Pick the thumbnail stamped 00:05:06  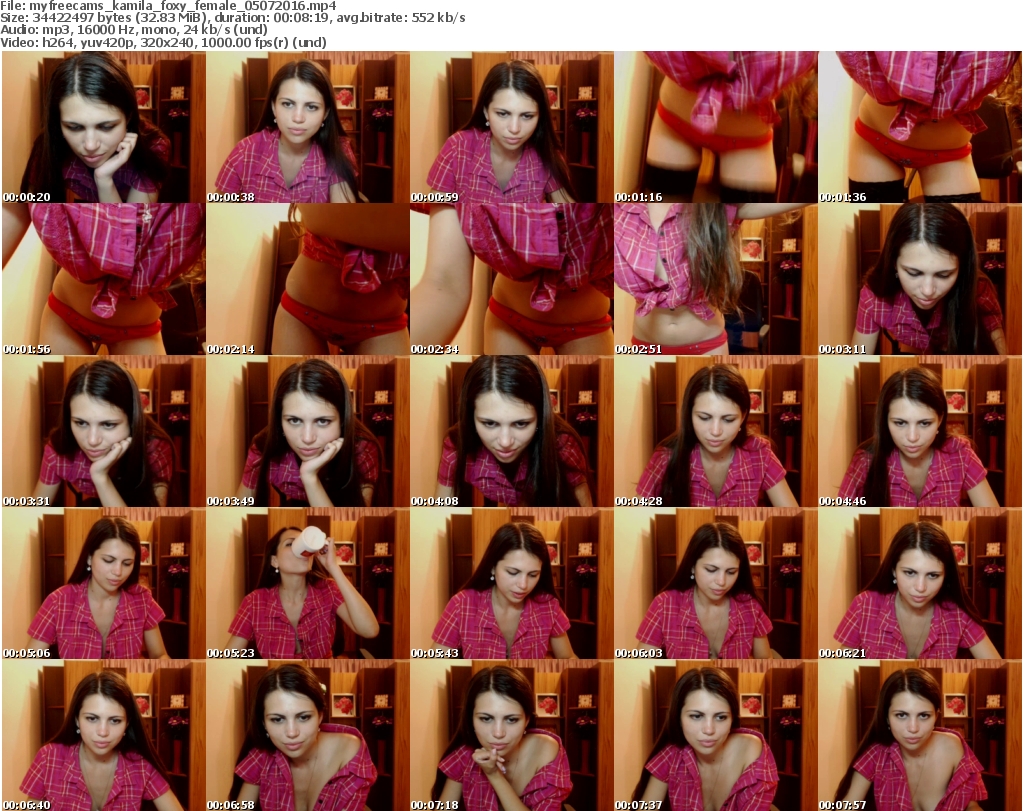[x=104, y=584]
